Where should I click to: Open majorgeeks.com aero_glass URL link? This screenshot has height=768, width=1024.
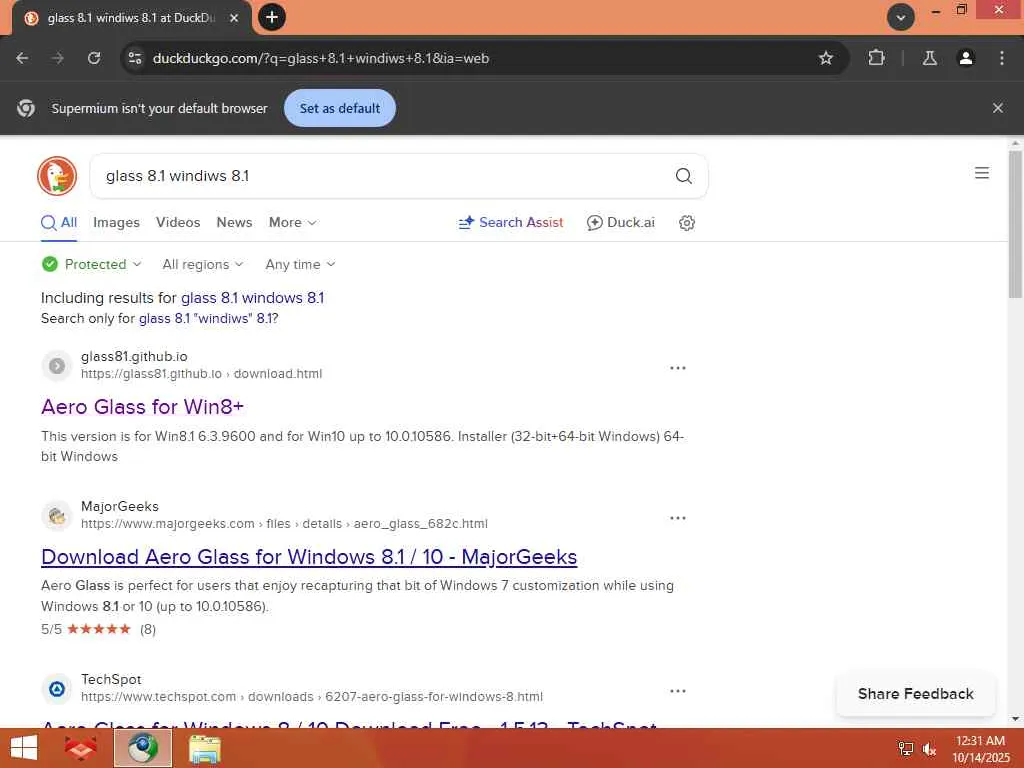pos(284,524)
